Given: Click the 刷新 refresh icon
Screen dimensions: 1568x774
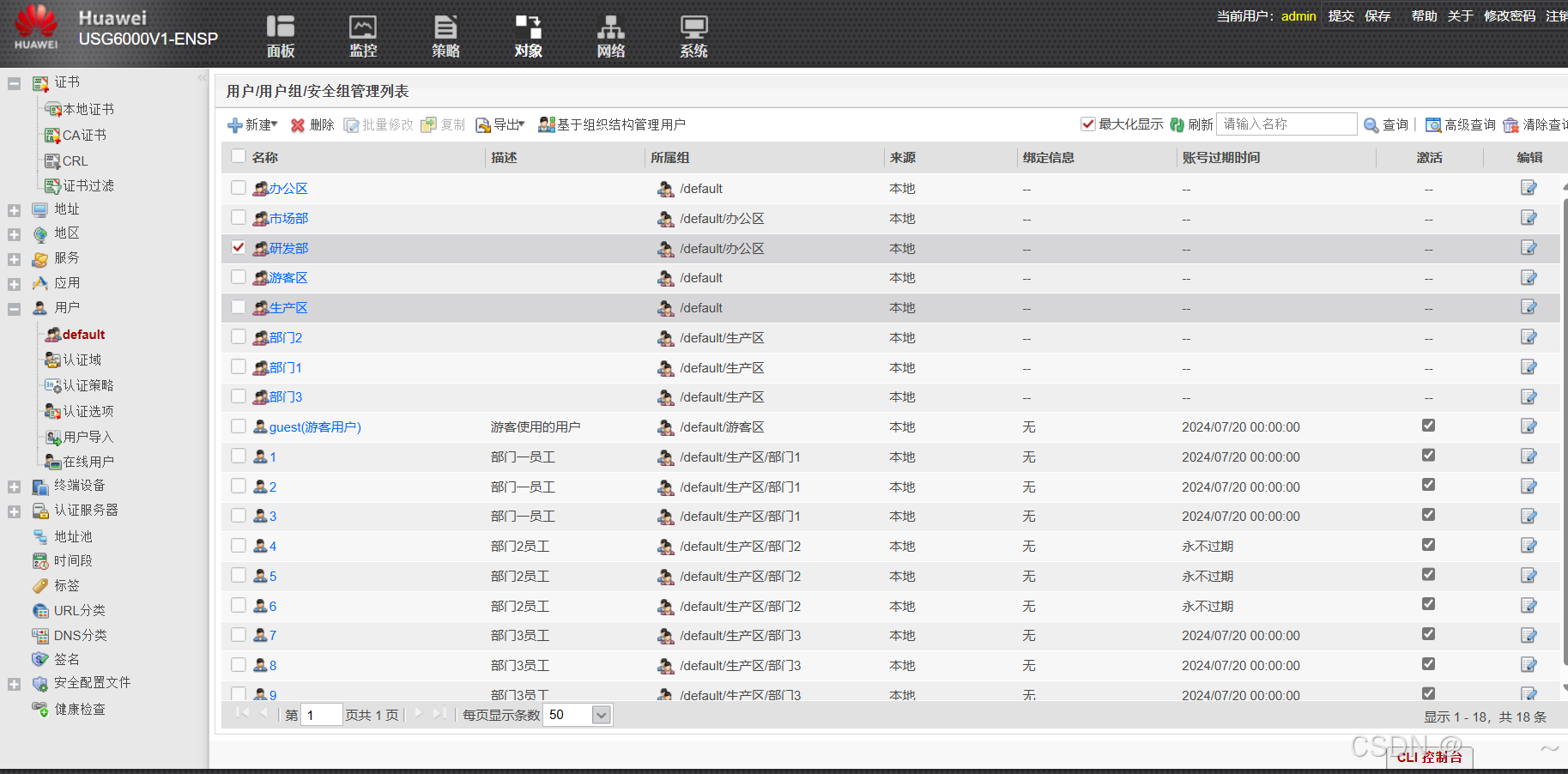Looking at the screenshot, I should pyautogui.click(x=1178, y=124).
